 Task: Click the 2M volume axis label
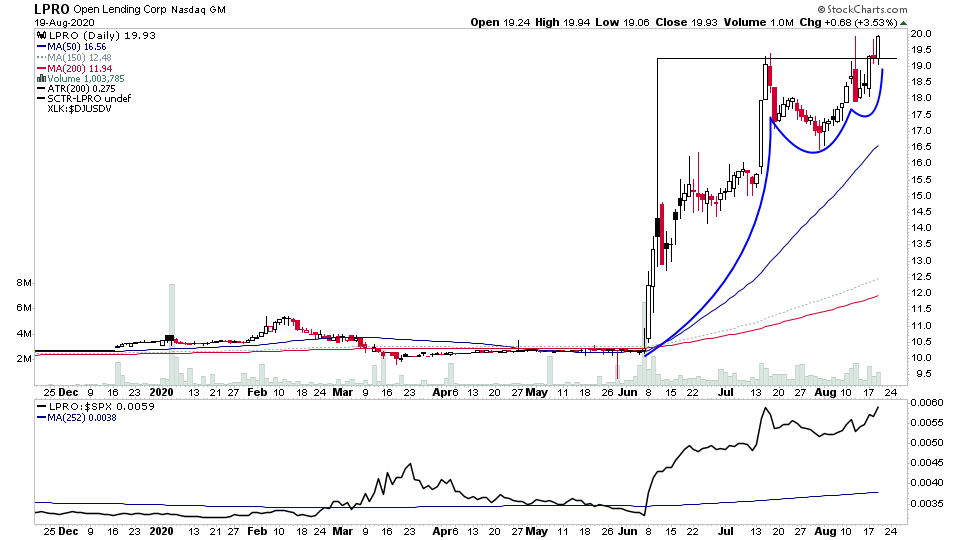[x=24, y=359]
